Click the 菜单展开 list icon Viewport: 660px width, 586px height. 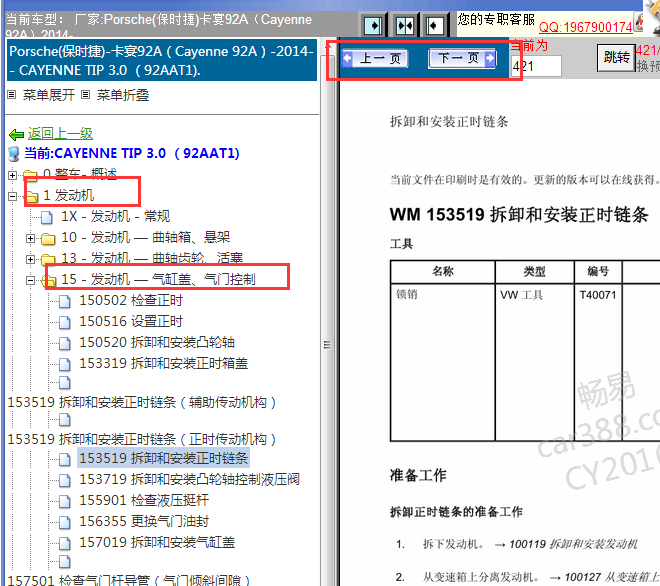click(x=12, y=95)
